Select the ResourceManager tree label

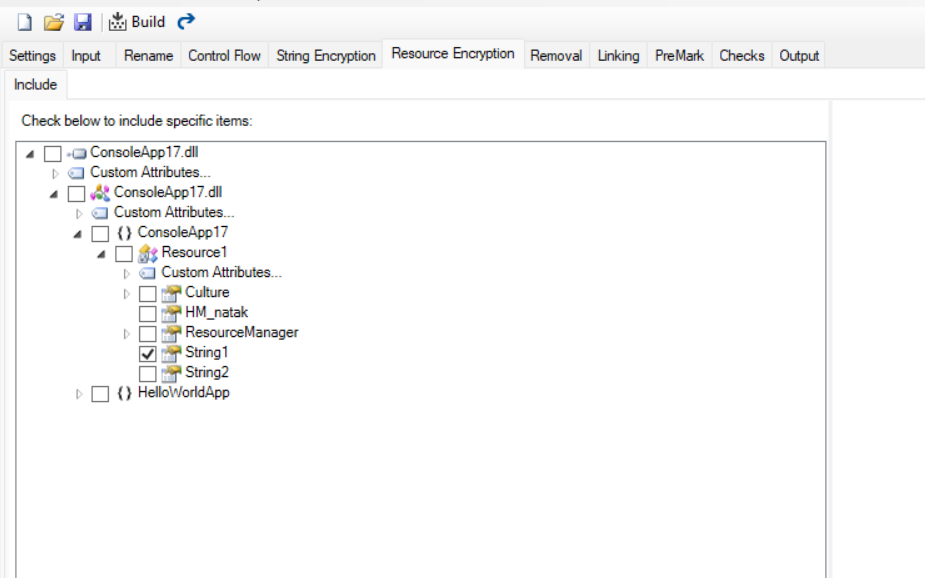[x=242, y=333]
